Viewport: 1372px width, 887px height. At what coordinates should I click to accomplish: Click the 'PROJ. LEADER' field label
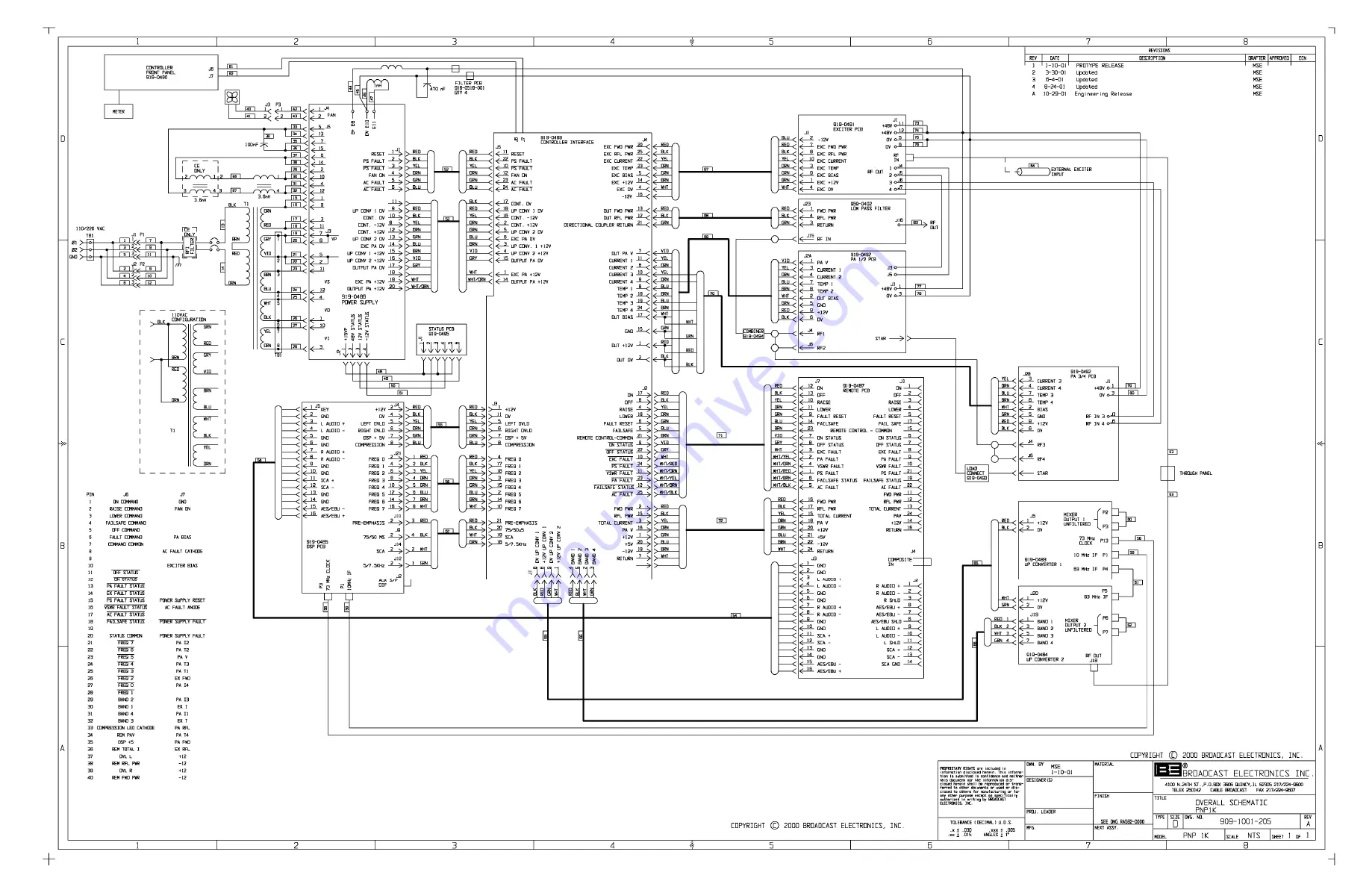[1041, 812]
